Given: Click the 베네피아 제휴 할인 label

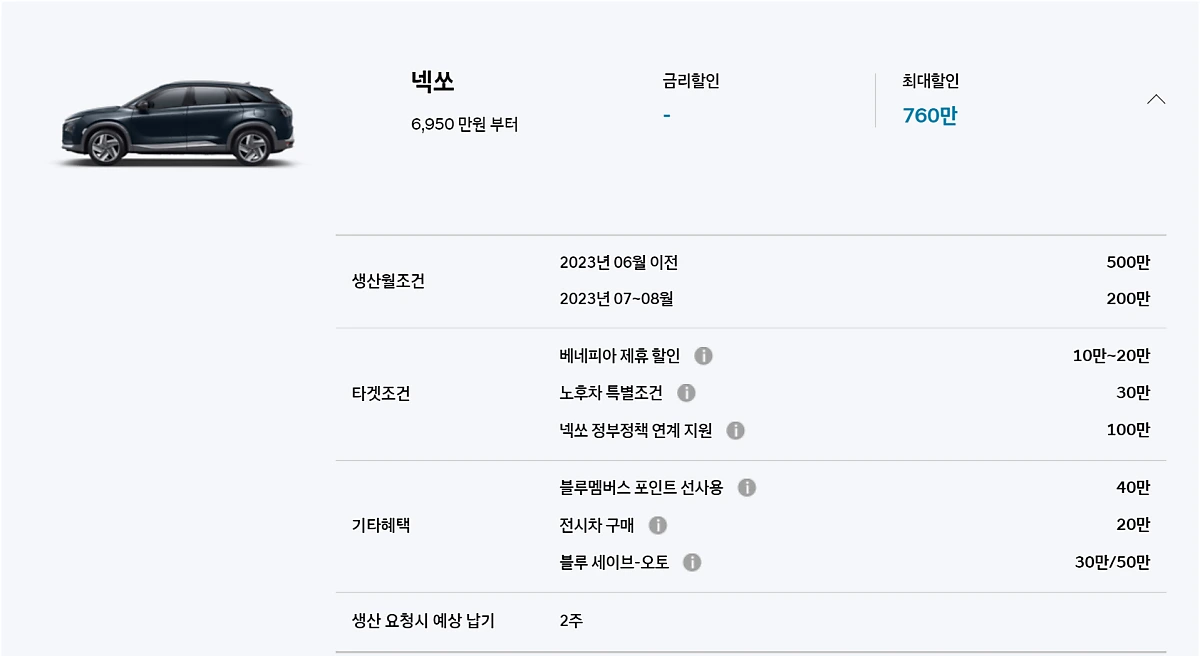Looking at the screenshot, I should pos(619,356).
